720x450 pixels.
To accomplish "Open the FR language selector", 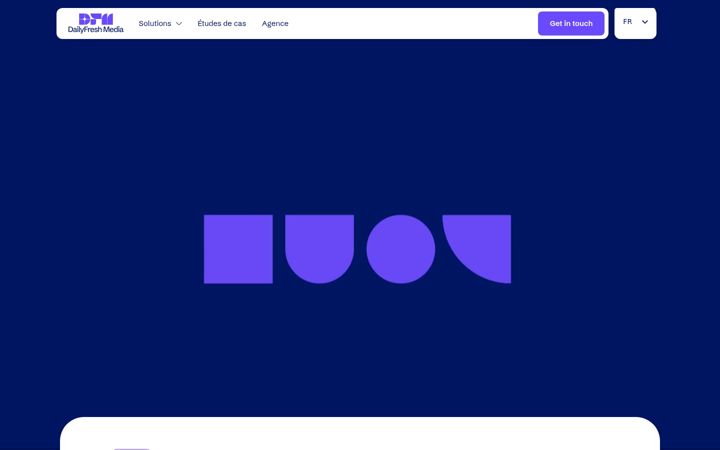I will [x=635, y=22].
